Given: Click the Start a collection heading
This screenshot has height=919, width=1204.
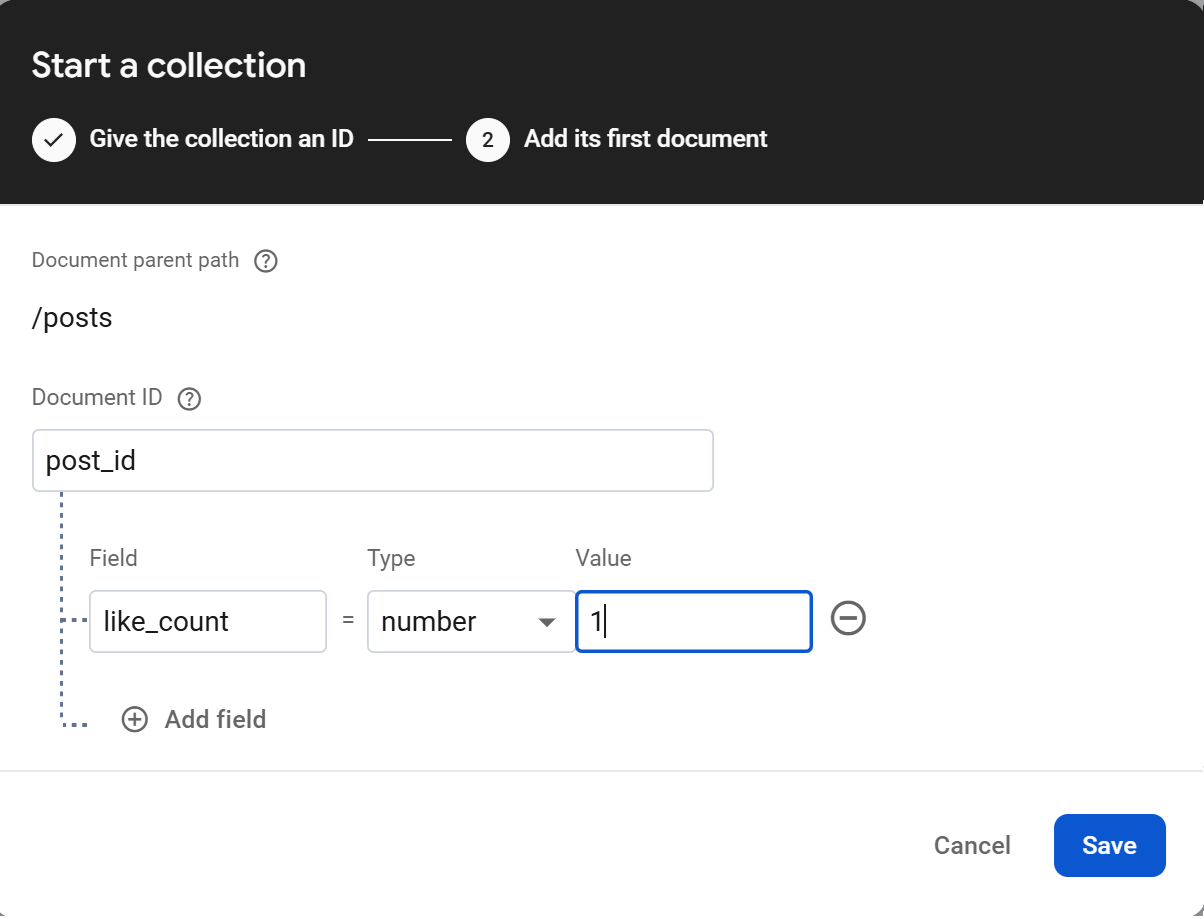Looking at the screenshot, I should [169, 65].
